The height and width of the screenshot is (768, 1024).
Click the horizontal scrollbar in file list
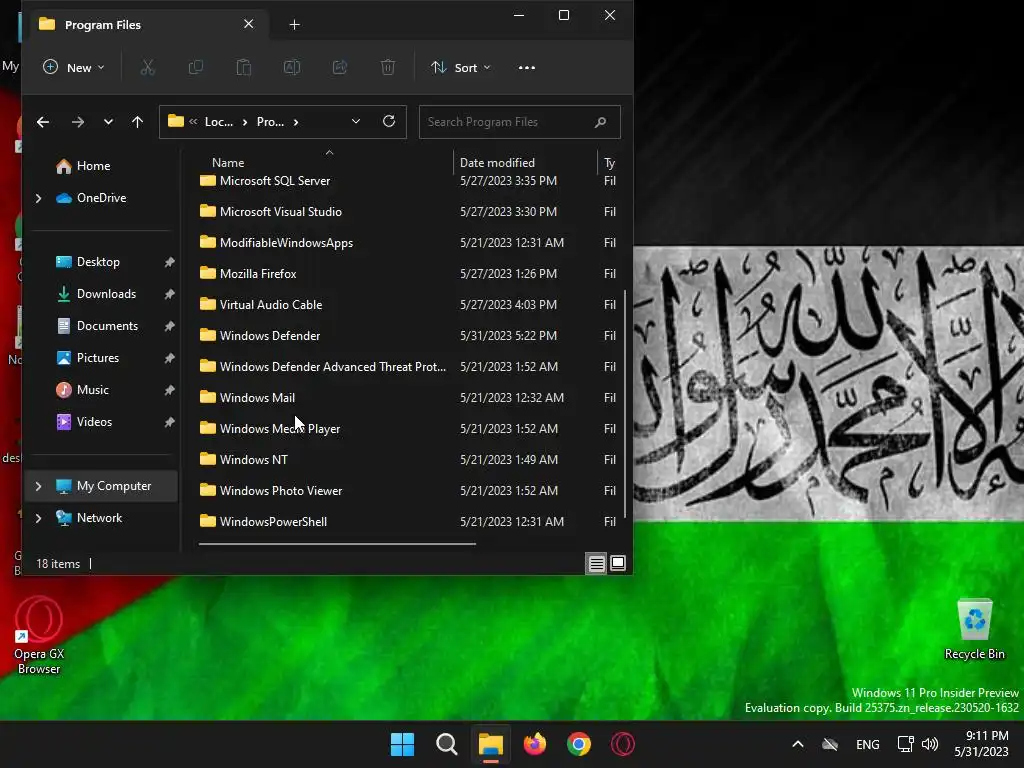pos(337,543)
